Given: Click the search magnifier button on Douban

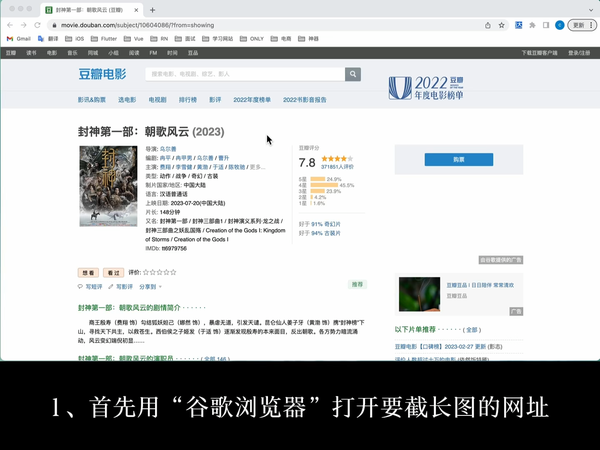Looking at the screenshot, I should pos(353,74).
